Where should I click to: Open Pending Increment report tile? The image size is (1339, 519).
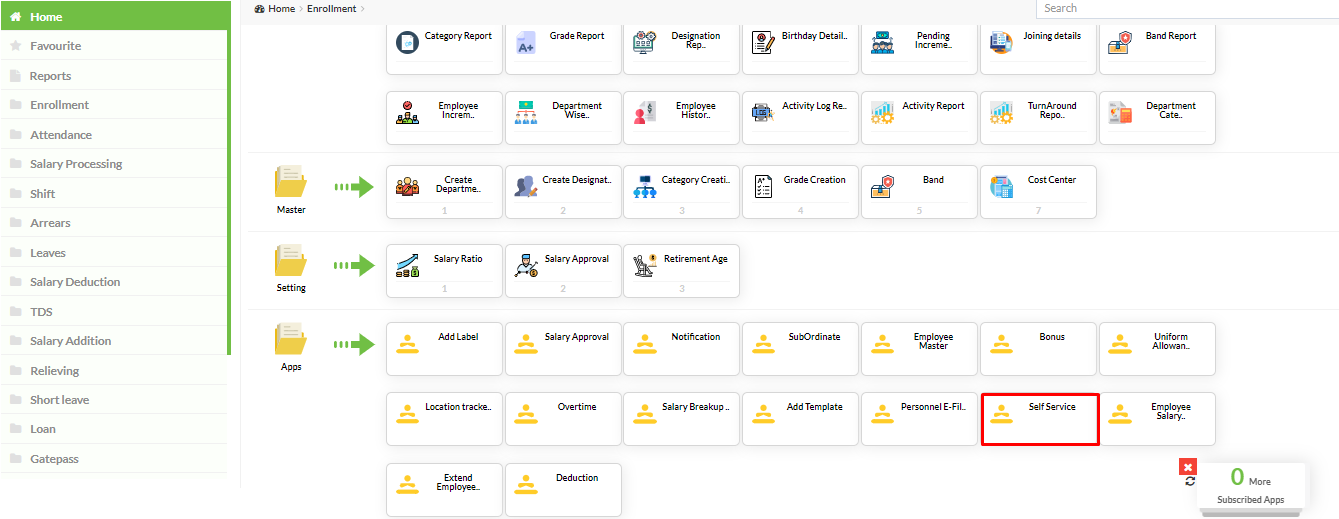click(919, 47)
